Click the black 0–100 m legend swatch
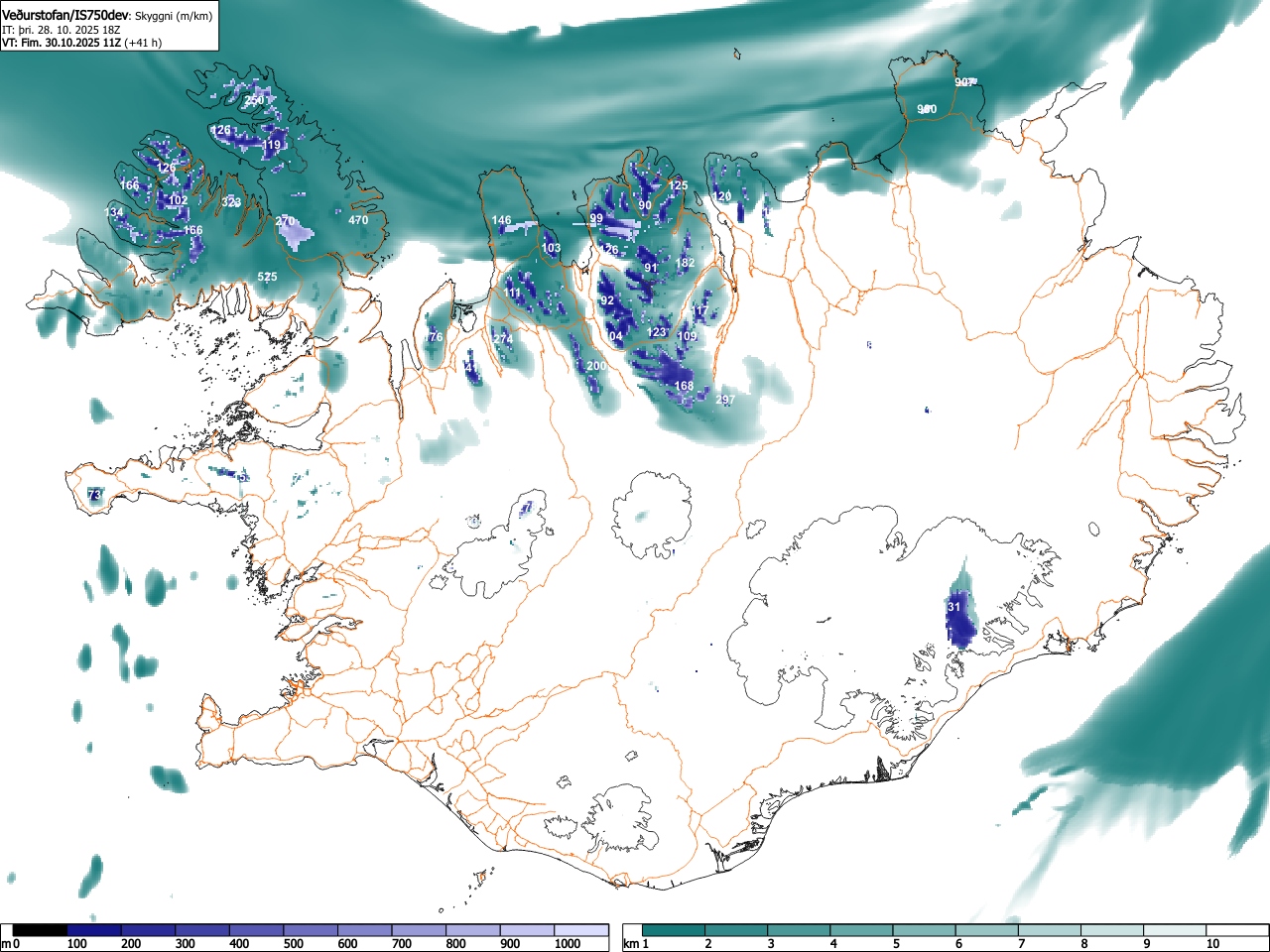The height and width of the screenshot is (952, 1270). tap(41, 930)
